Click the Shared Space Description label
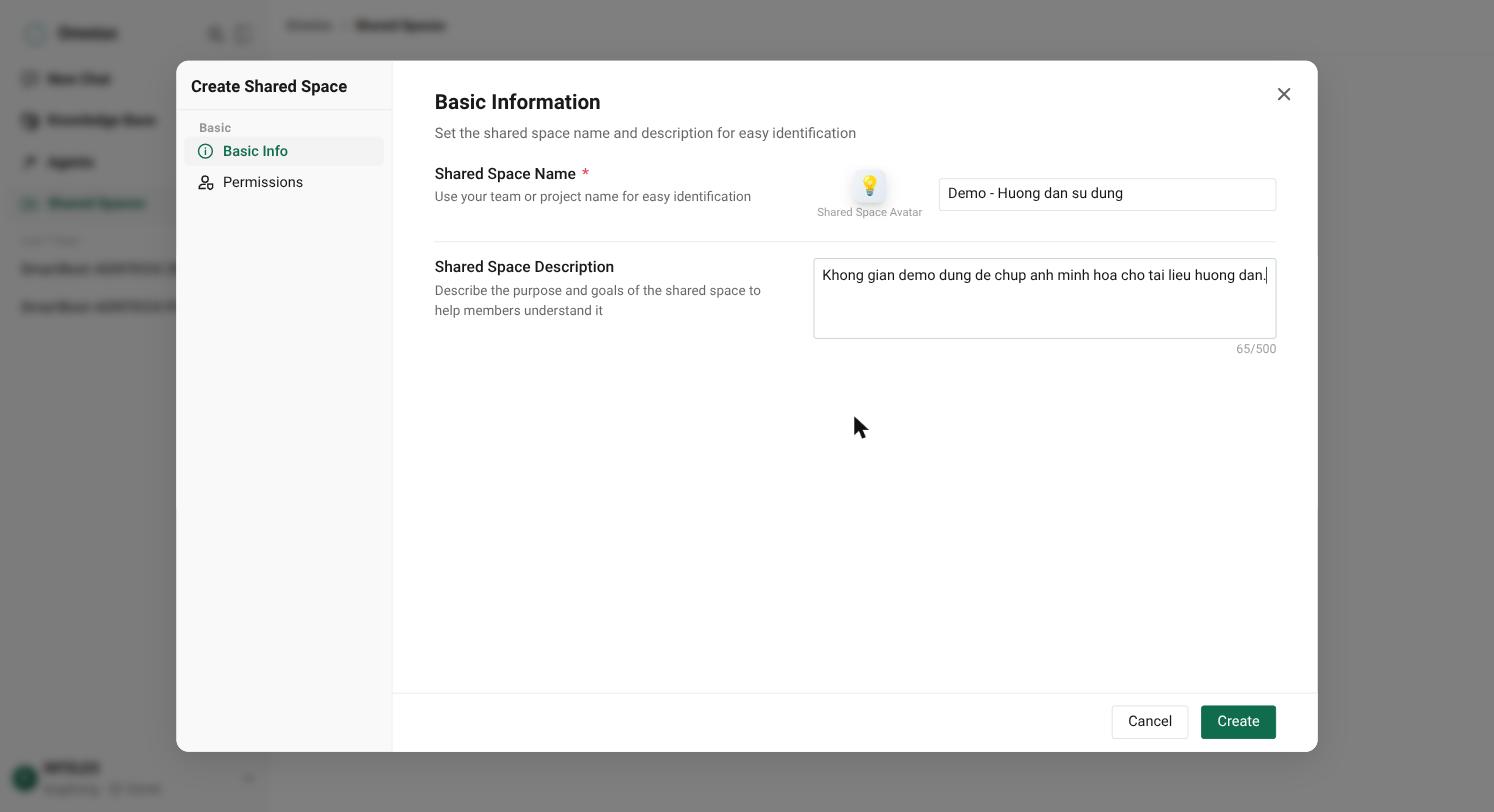This screenshot has height=812, width=1494. coord(524,267)
